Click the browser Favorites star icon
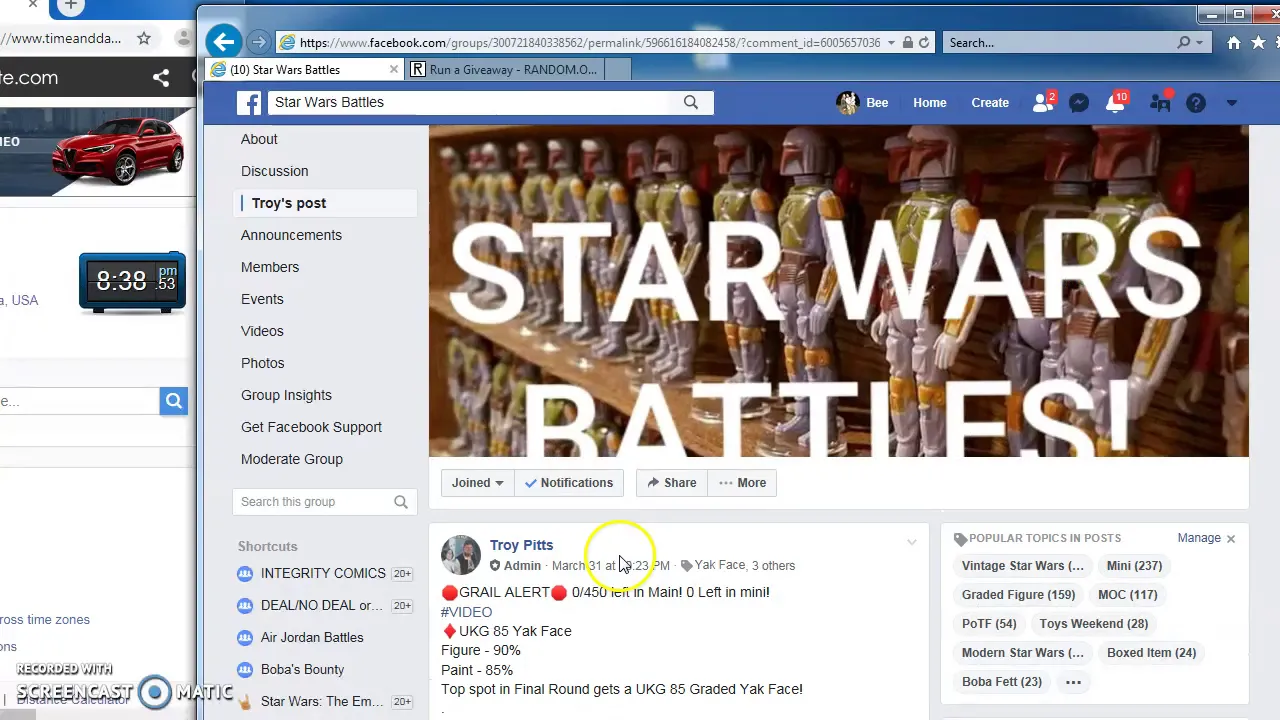The width and height of the screenshot is (1280, 720). click(x=1259, y=42)
